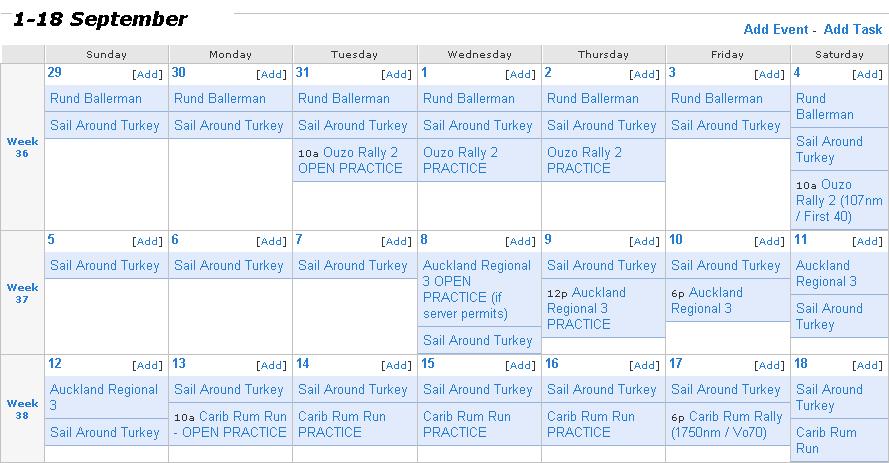The height and width of the screenshot is (463, 889).
Task: Click the Add Event link
Action: pos(776,29)
